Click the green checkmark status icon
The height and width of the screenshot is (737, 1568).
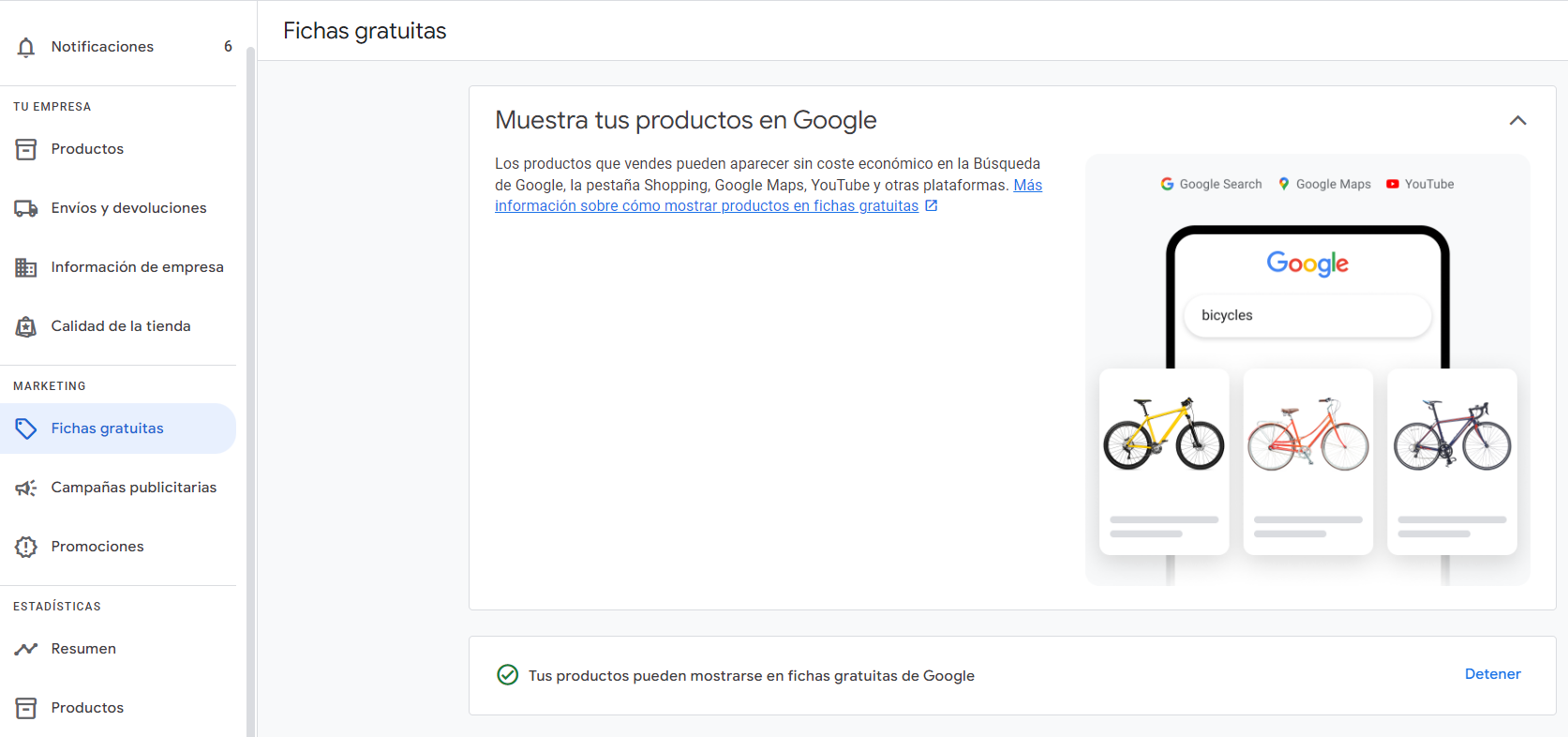tap(507, 675)
